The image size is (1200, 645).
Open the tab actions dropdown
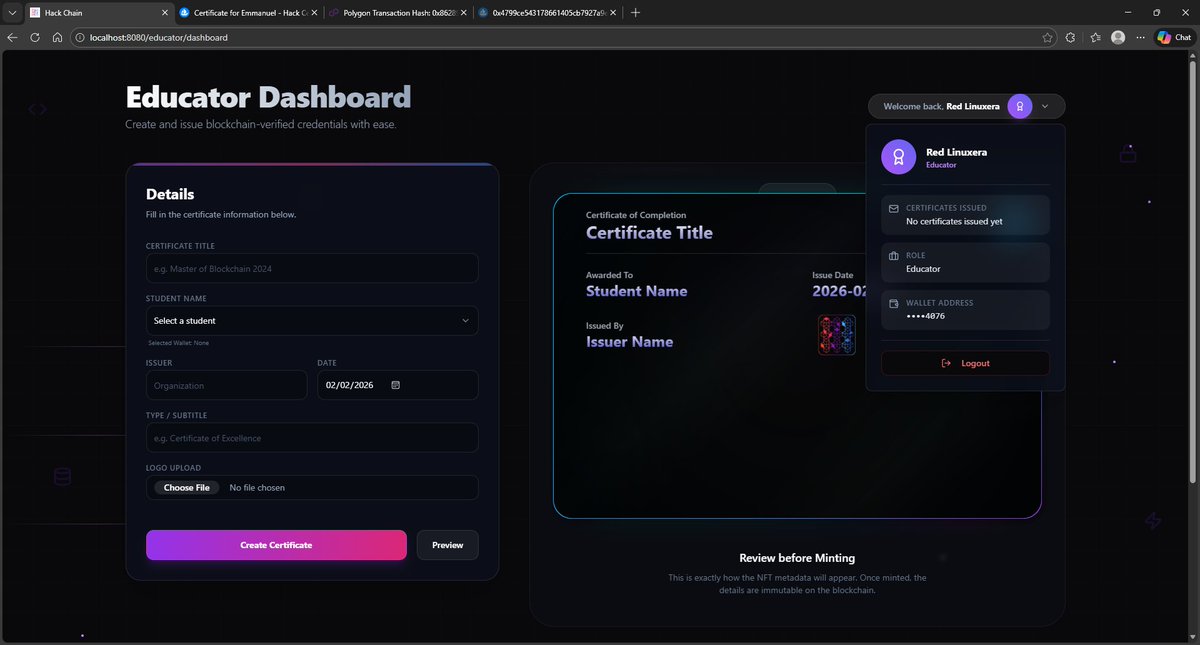point(12,12)
